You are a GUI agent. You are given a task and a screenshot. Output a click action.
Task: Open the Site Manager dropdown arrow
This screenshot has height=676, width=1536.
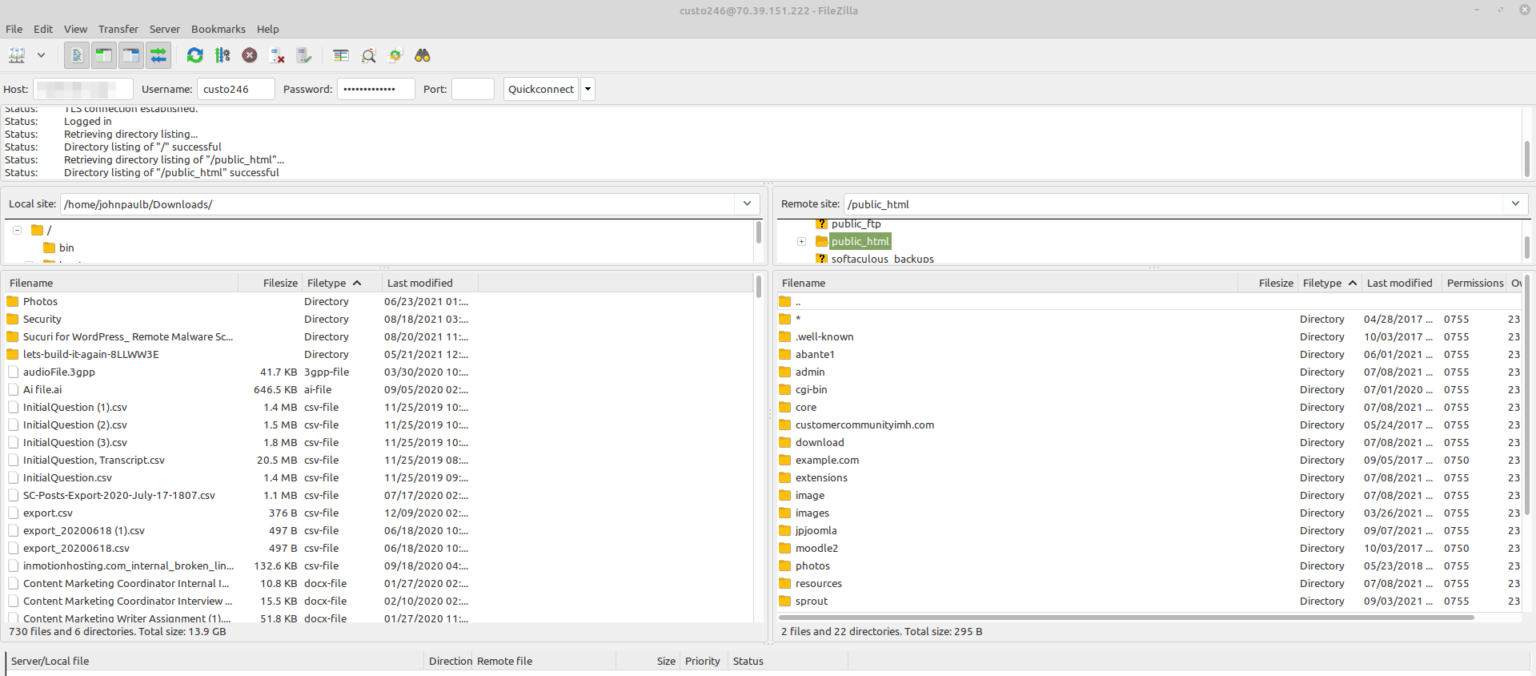[x=41, y=55]
